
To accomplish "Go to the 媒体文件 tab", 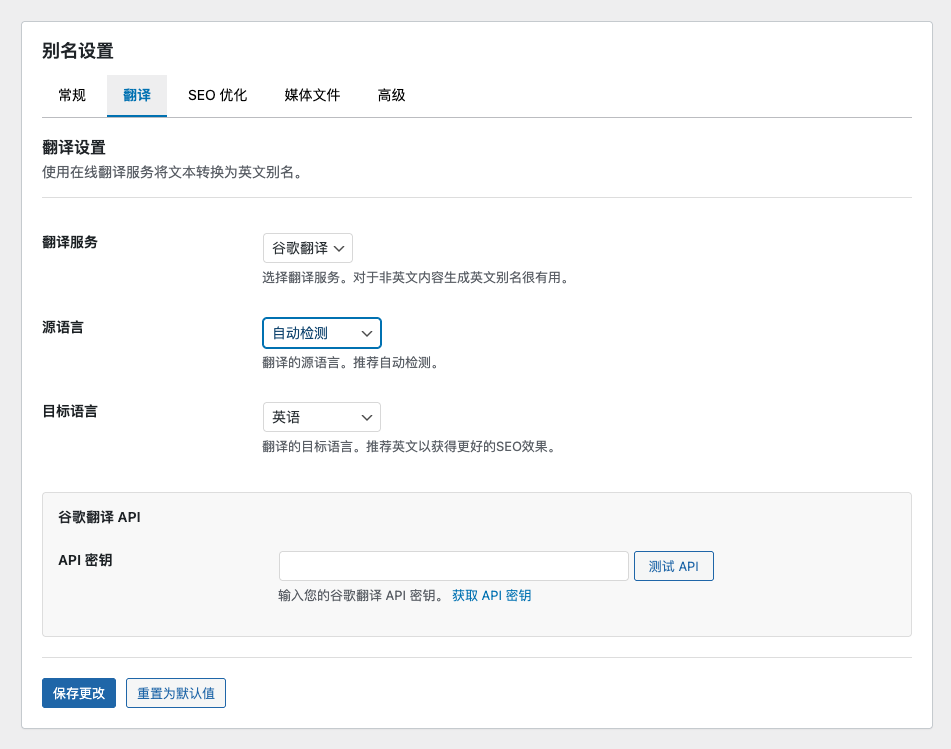I will [x=312, y=96].
